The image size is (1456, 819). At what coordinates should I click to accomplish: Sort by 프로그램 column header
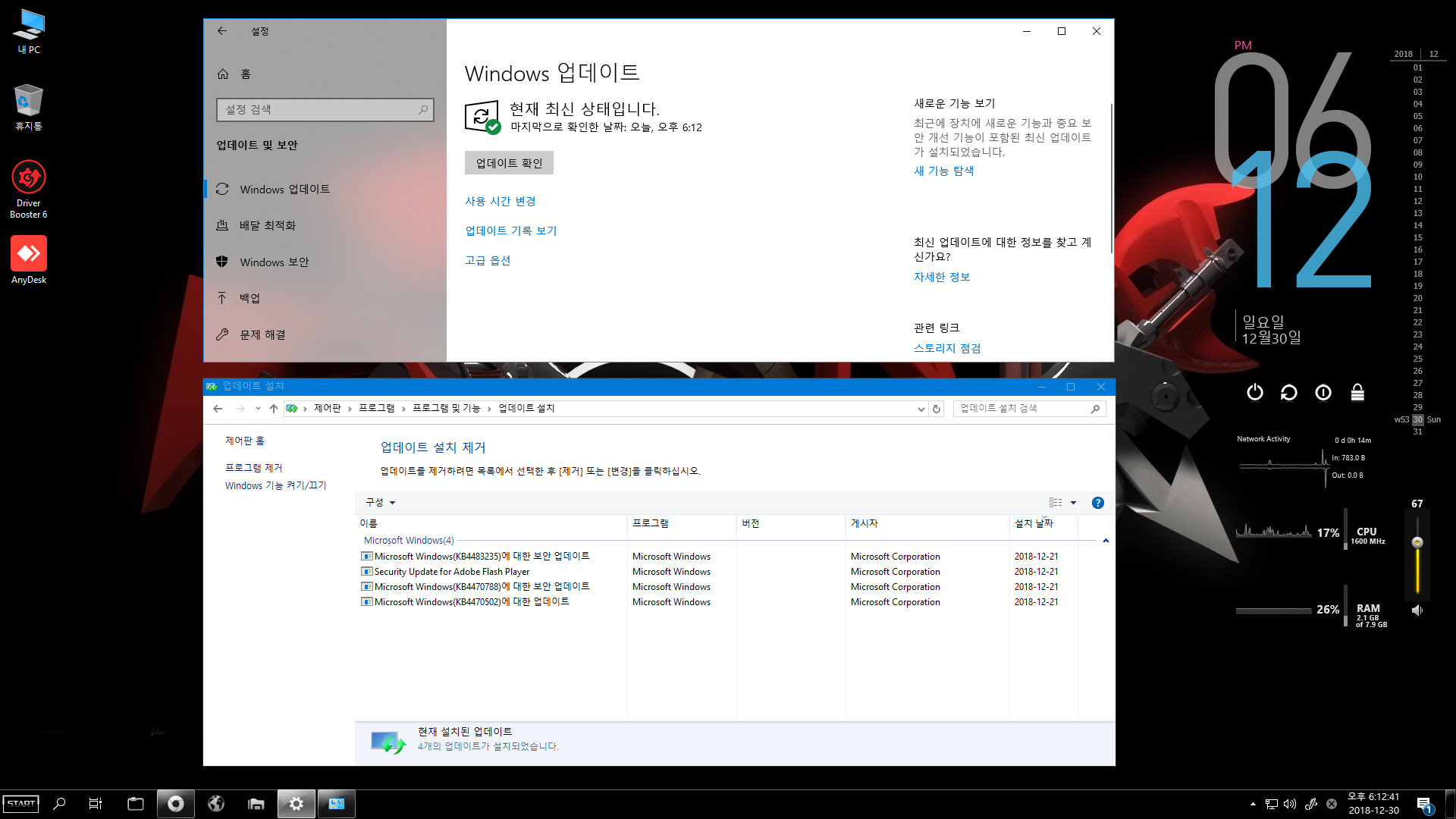(x=682, y=523)
